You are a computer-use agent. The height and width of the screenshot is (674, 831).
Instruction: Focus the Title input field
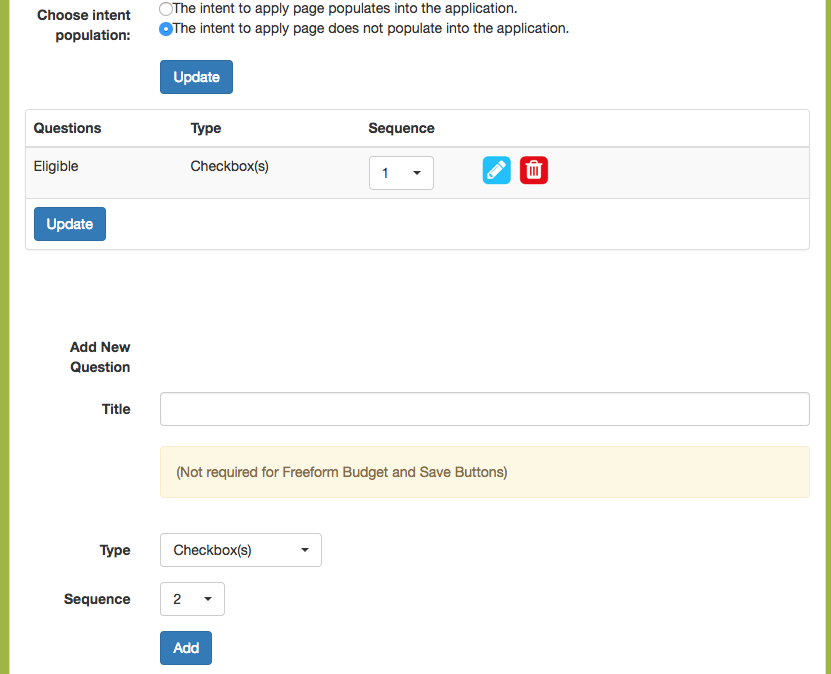(484, 409)
